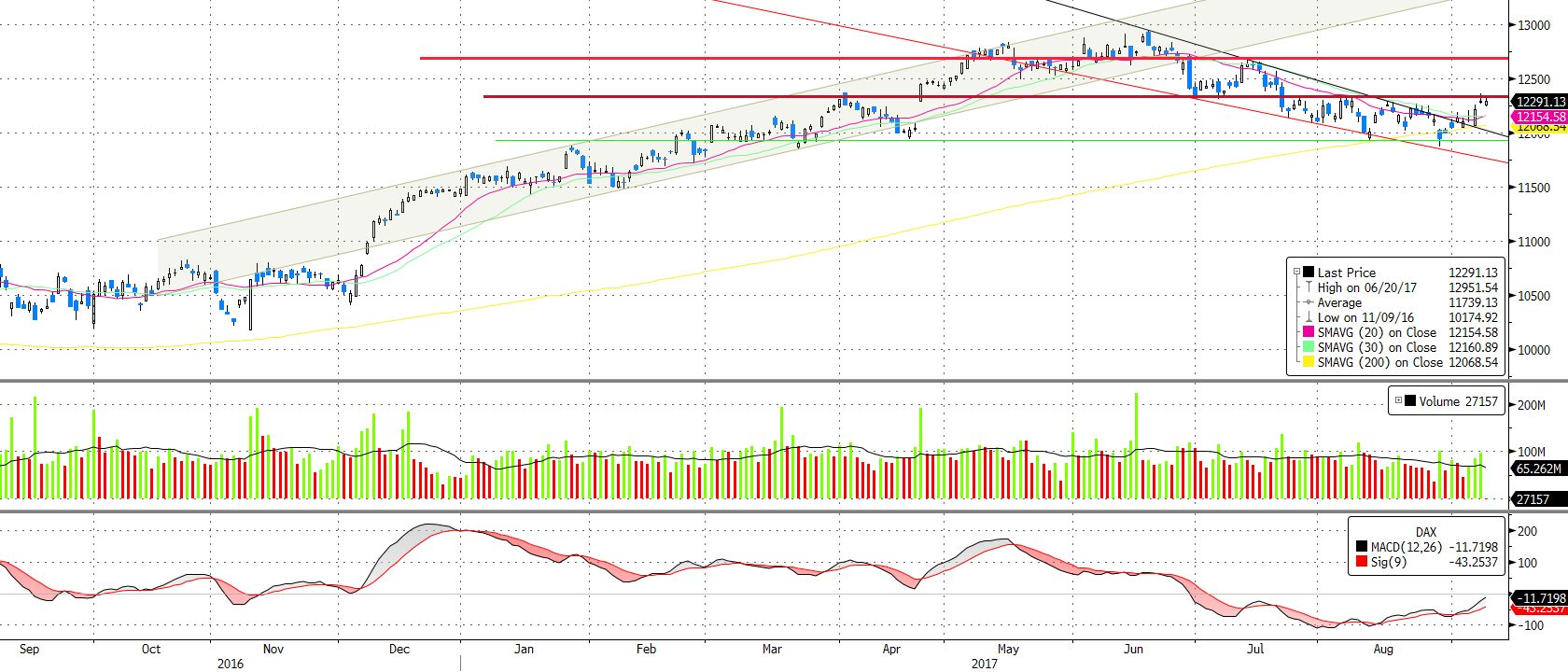Select the 'Last Price' legend label
1568x672 pixels.
pyautogui.click(x=1346, y=273)
